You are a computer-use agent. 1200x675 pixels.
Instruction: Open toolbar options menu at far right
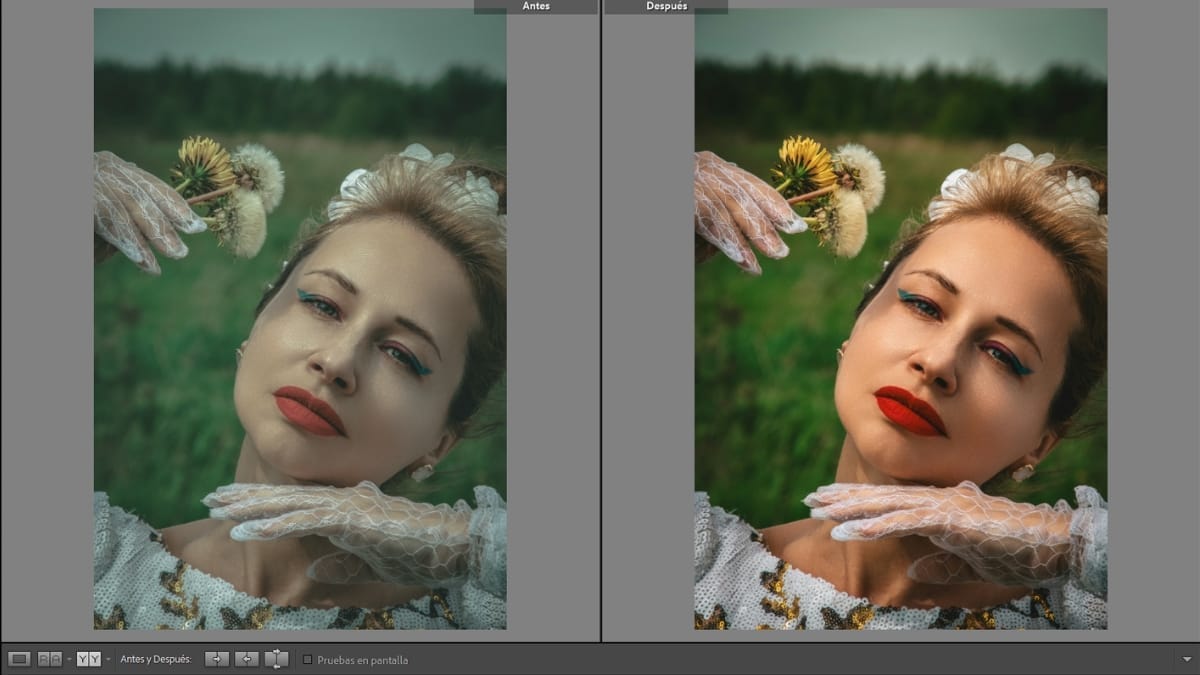tap(1186, 660)
